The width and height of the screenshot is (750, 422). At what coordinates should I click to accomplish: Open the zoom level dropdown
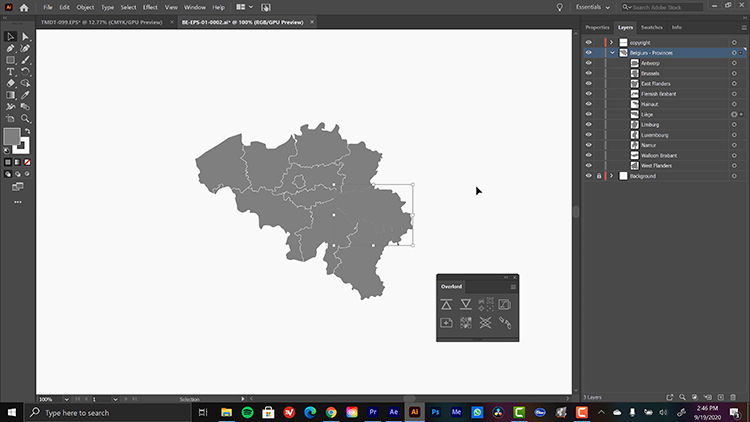(x=66, y=400)
